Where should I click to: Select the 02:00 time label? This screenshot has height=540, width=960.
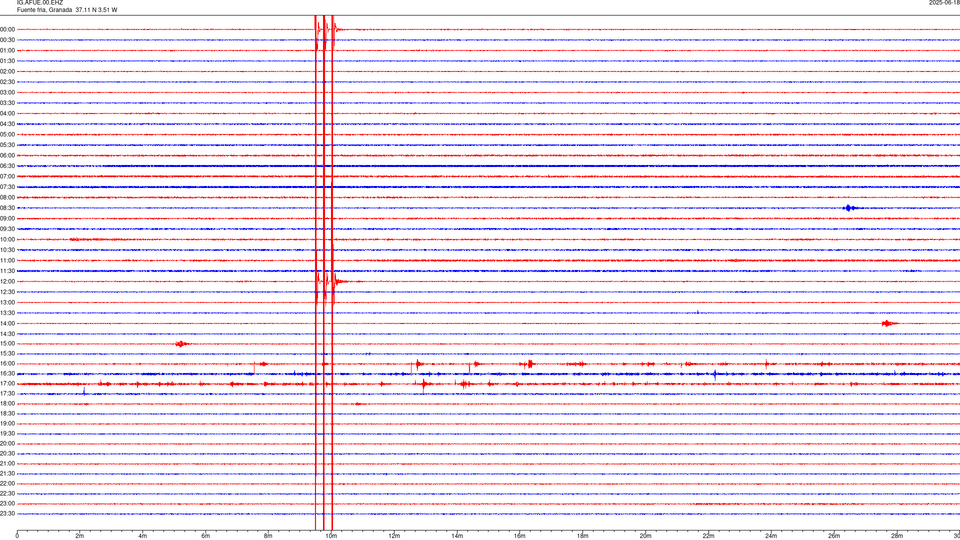click(x=8, y=72)
